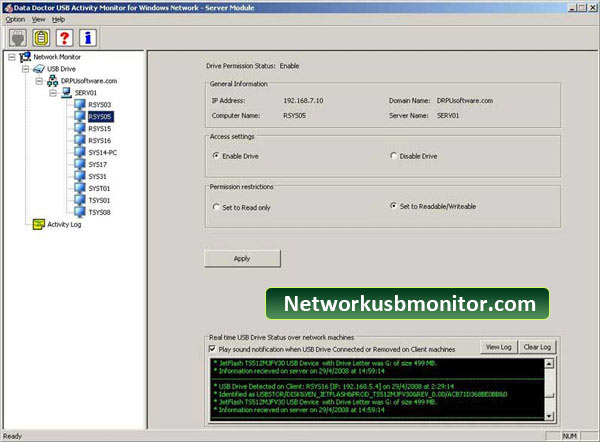Click the NUM status bar indicator
The height and width of the screenshot is (442, 600).
(x=570, y=436)
